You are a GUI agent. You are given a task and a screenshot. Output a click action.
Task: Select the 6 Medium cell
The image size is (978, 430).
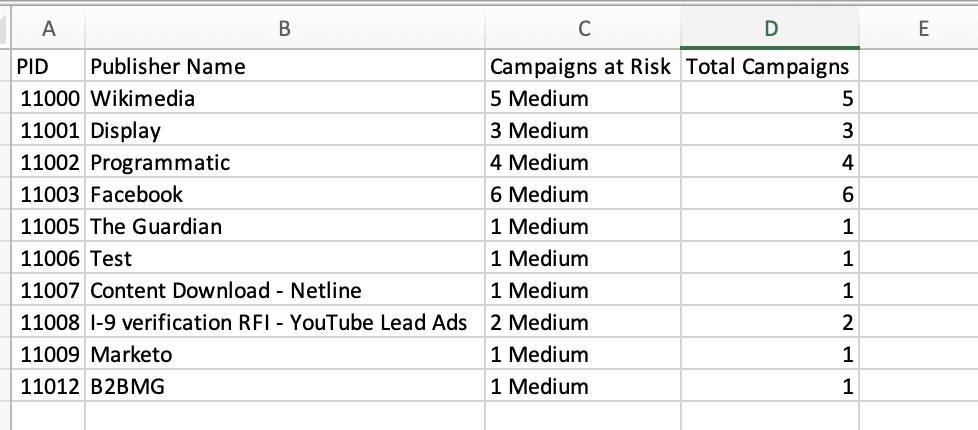pos(582,195)
